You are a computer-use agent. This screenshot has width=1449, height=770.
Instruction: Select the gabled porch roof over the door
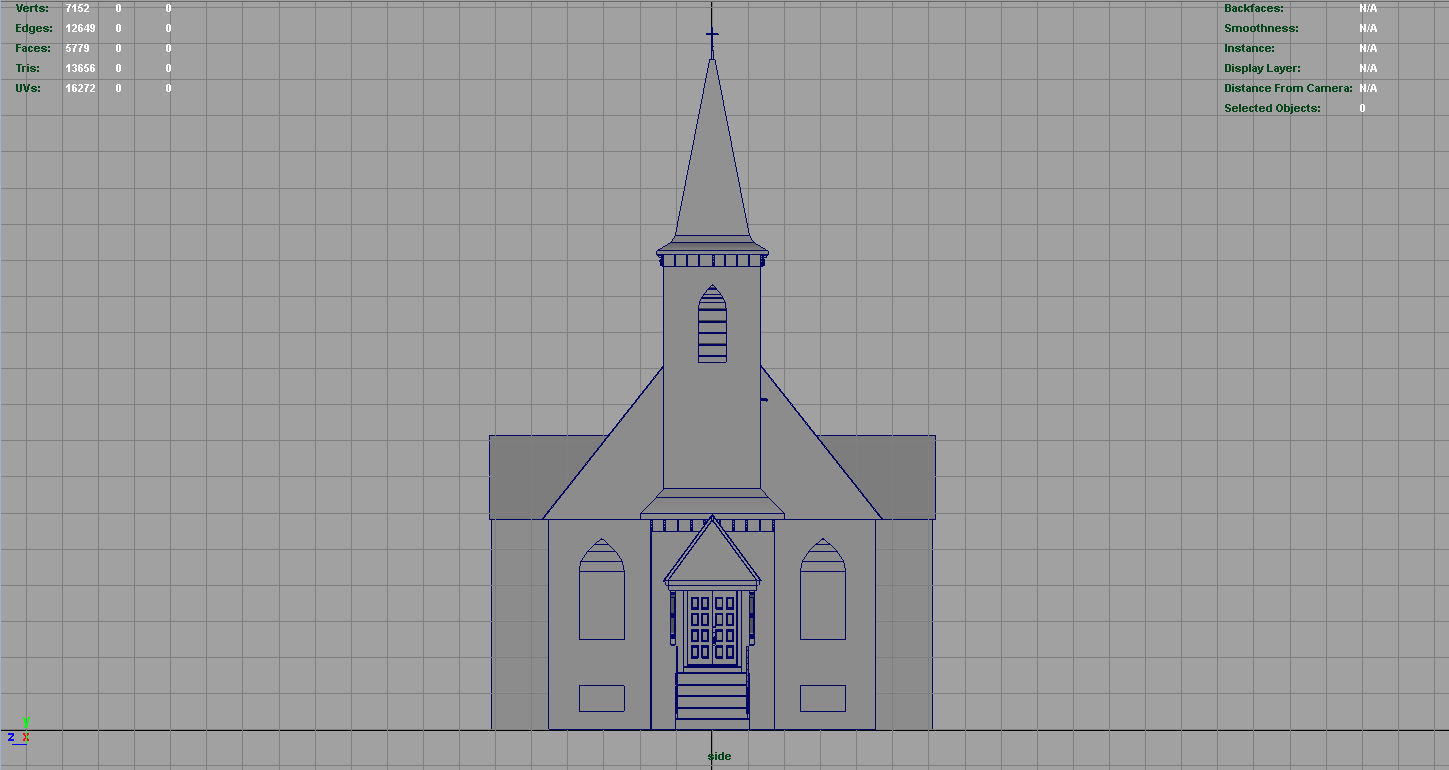click(x=712, y=552)
